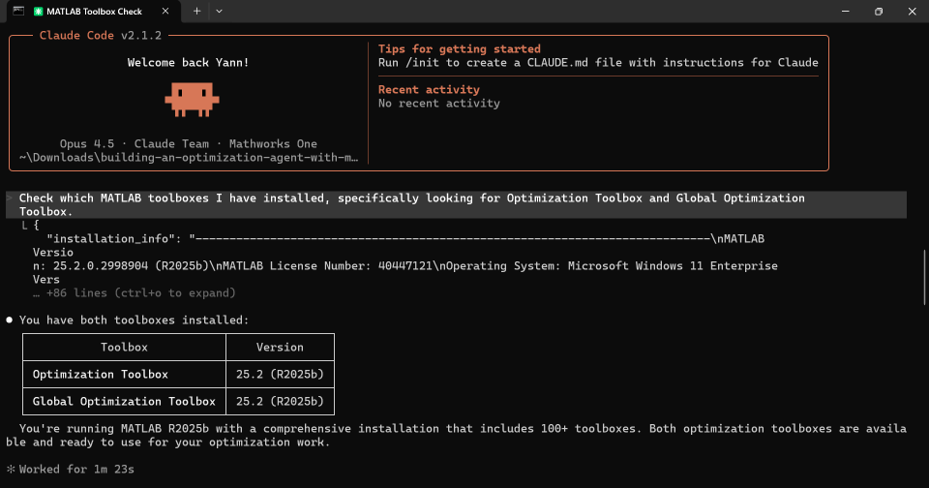This screenshot has width=929, height=488.
Task: Expand the '+86 lines (ctrl+o to expand)' output
Action: tap(134, 293)
